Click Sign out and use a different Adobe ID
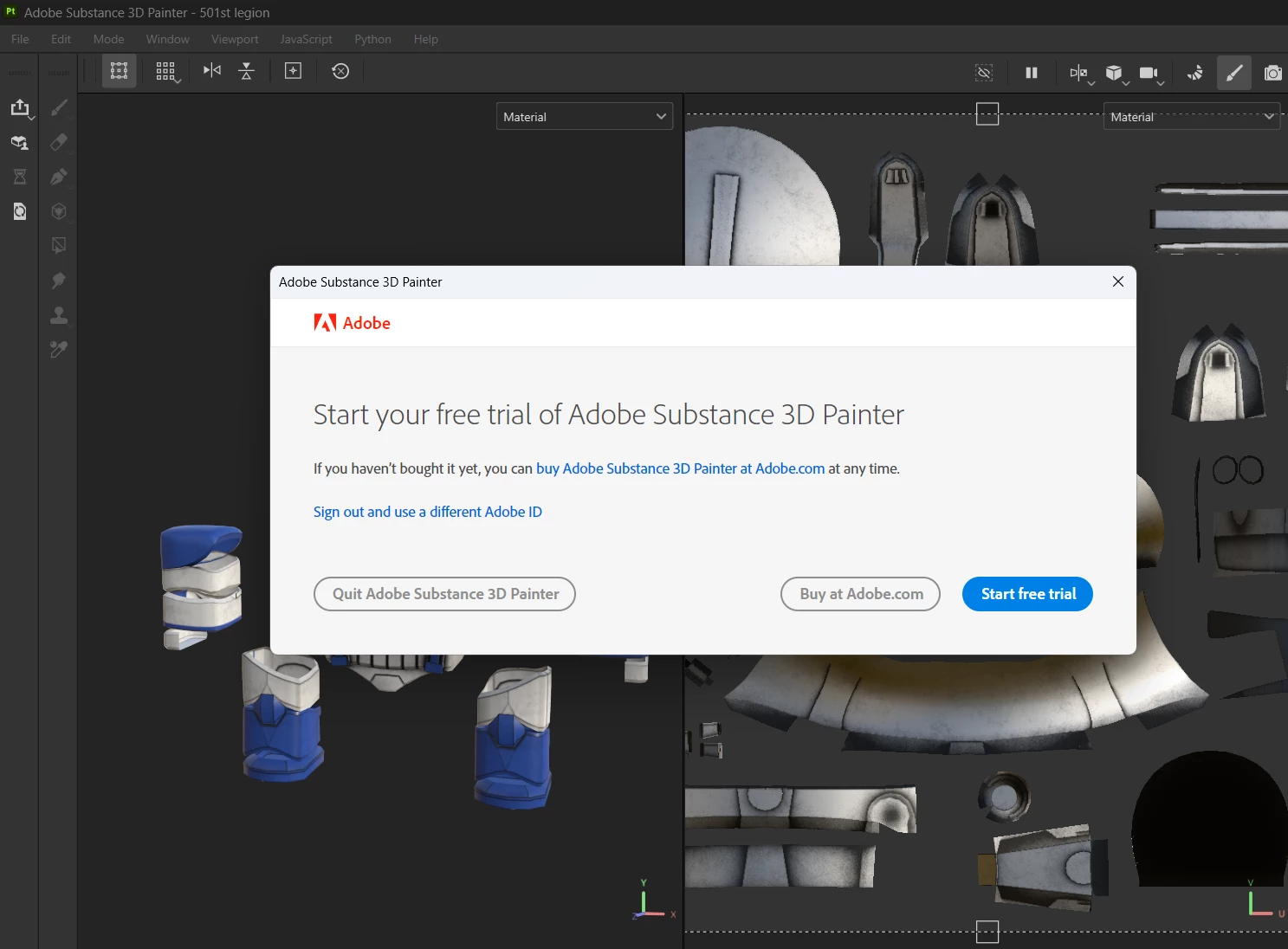1288x949 pixels. pyautogui.click(x=428, y=512)
